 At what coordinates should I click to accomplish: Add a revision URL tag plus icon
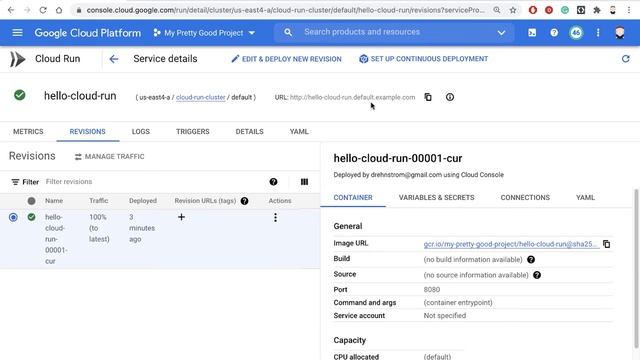pyautogui.click(x=181, y=217)
